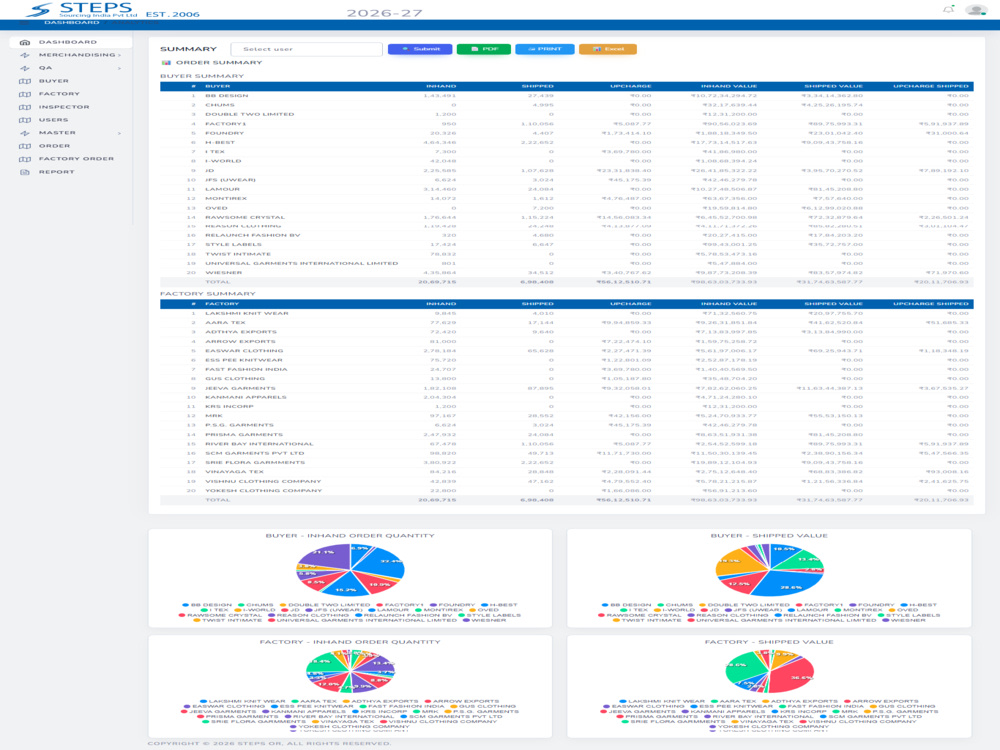1000x750 pixels.
Task: Export summary with the PDF button
Action: coord(483,49)
